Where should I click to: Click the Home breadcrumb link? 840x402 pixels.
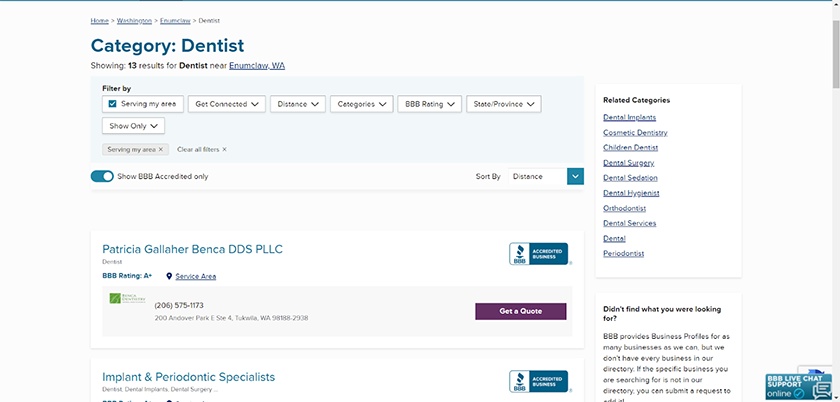100,21
